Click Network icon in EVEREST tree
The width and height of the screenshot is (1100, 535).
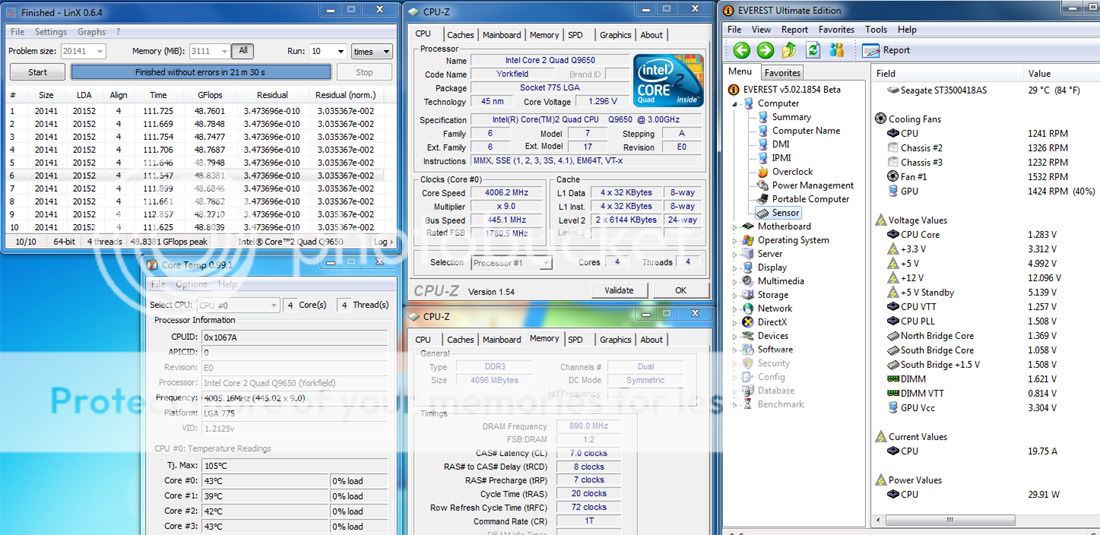748,309
